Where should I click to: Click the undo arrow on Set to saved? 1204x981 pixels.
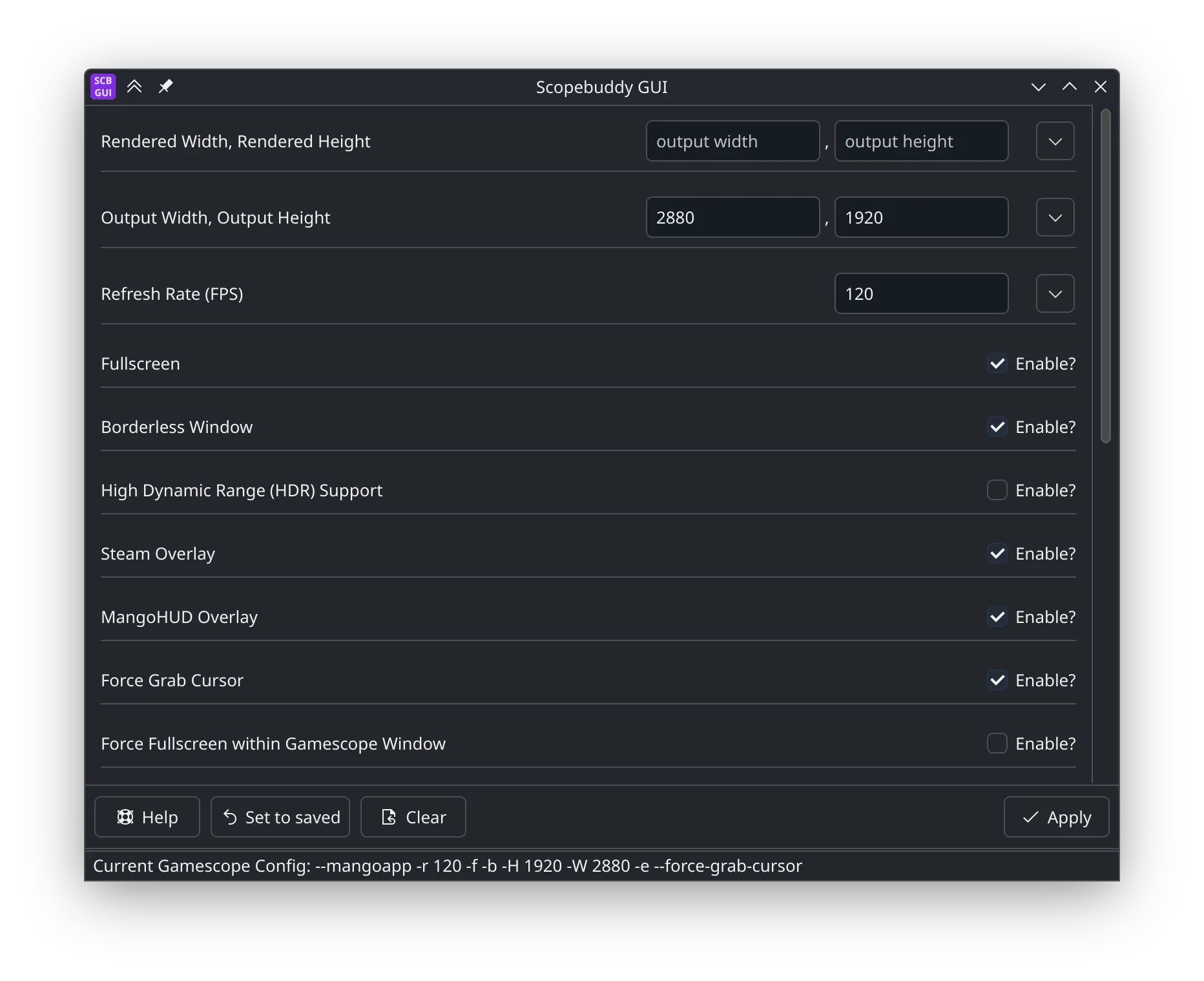(x=231, y=817)
